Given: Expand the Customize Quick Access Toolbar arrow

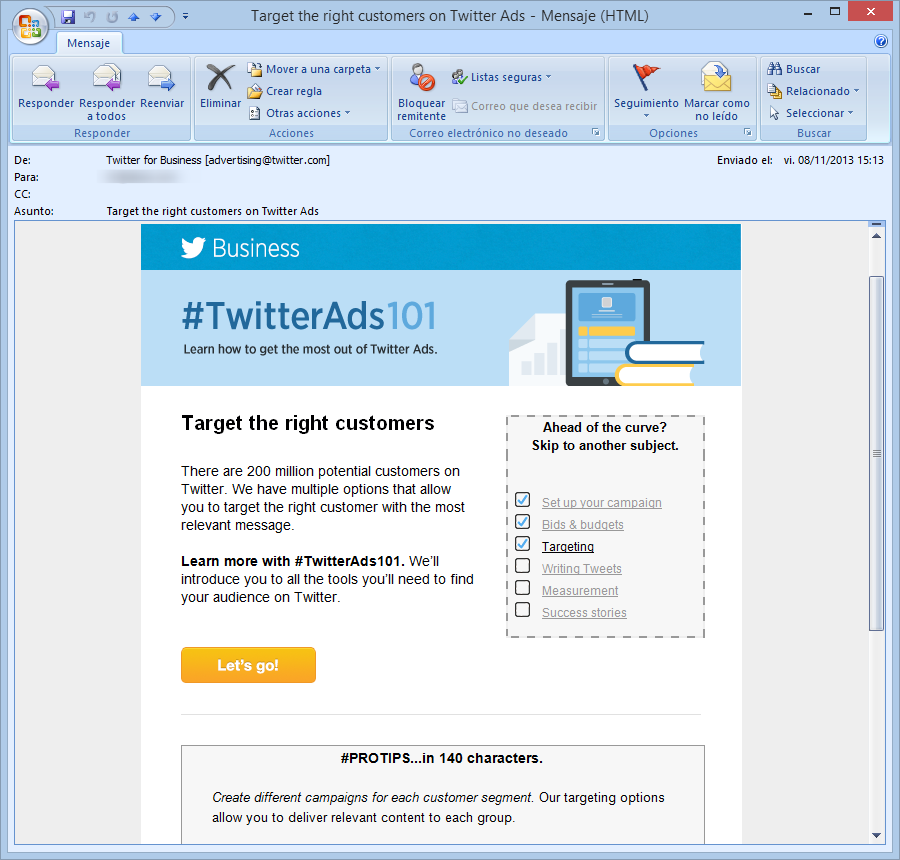Looking at the screenshot, I should 185,17.
